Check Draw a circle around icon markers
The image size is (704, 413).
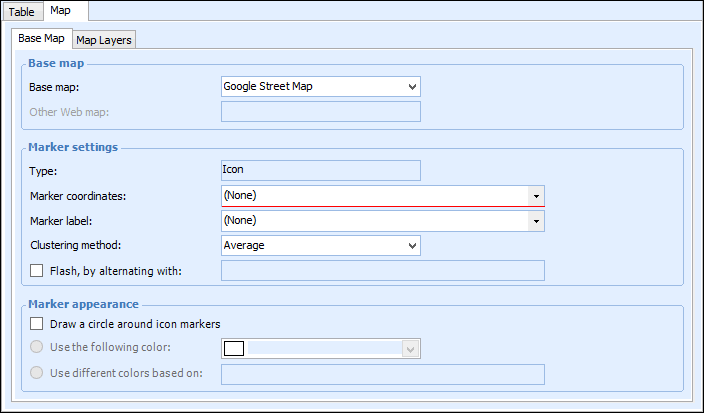tap(37, 324)
